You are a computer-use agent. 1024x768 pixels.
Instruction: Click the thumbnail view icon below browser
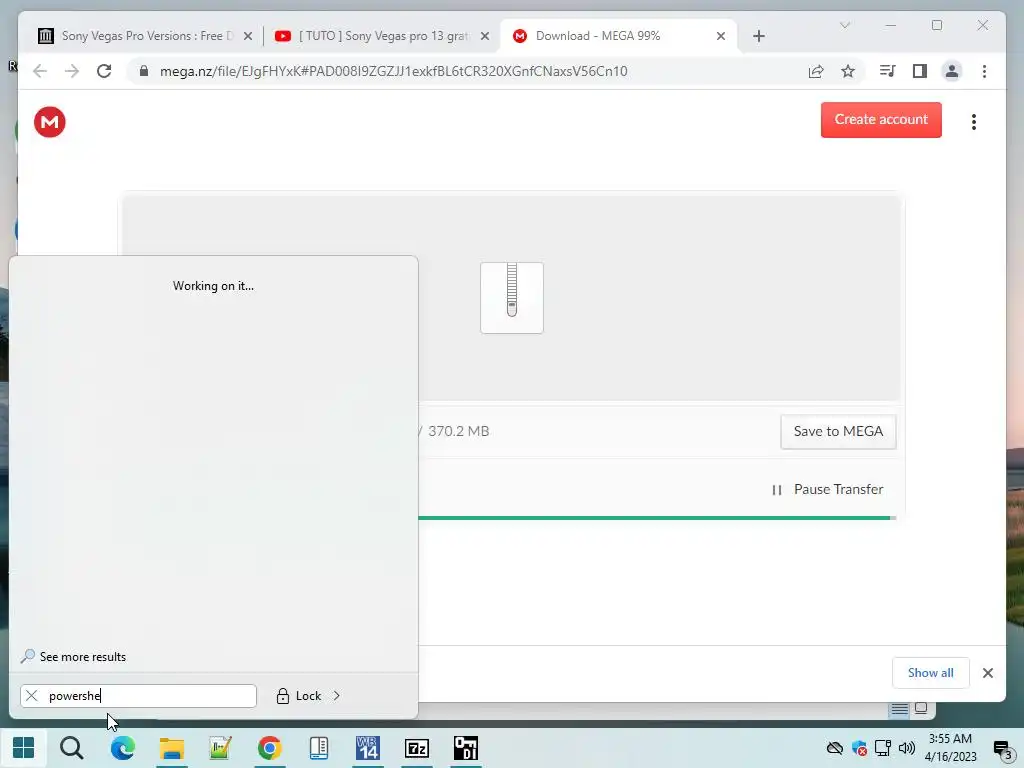[921, 708]
